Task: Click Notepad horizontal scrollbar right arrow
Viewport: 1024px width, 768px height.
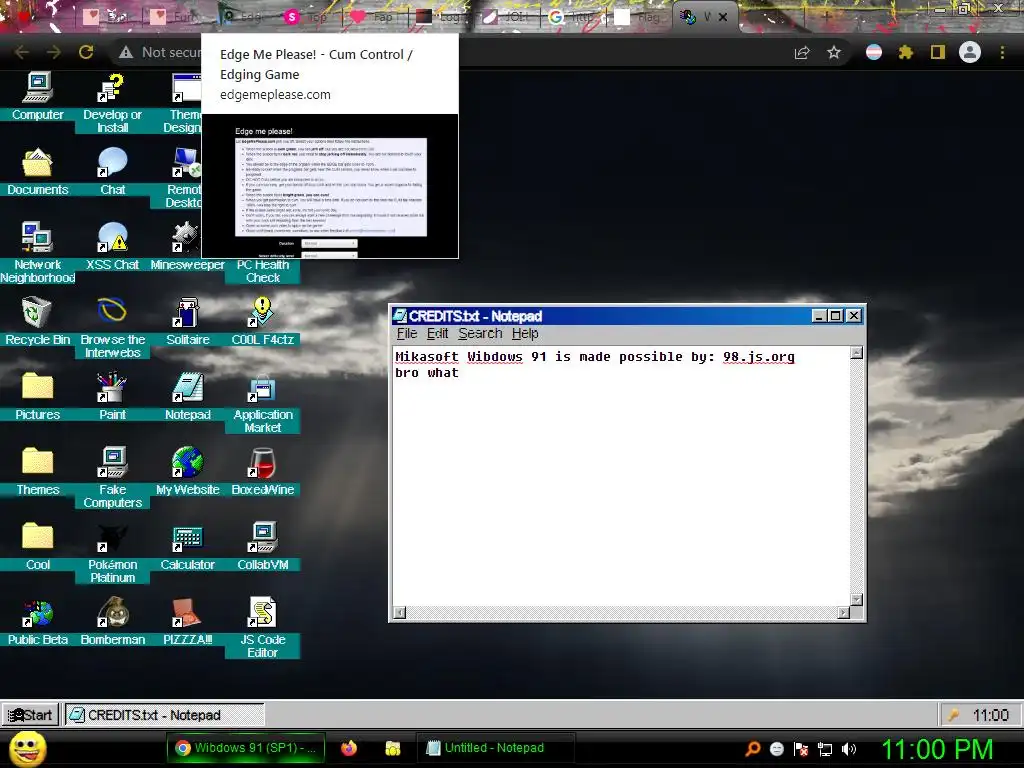Action: pyautogui.click(x=844, y=613)
